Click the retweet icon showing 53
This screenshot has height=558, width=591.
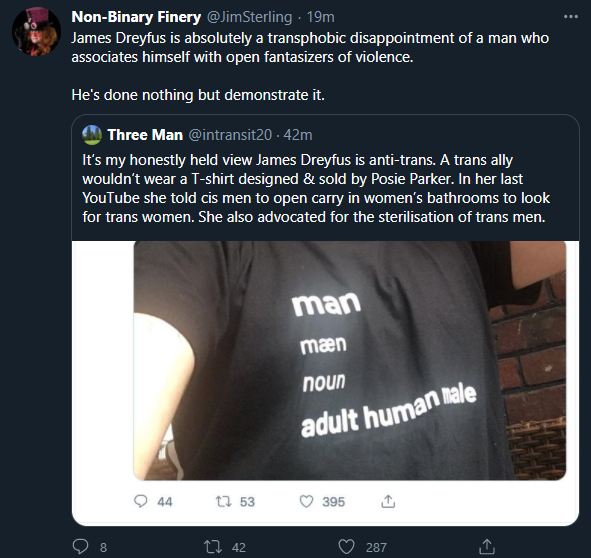[224, 501]
